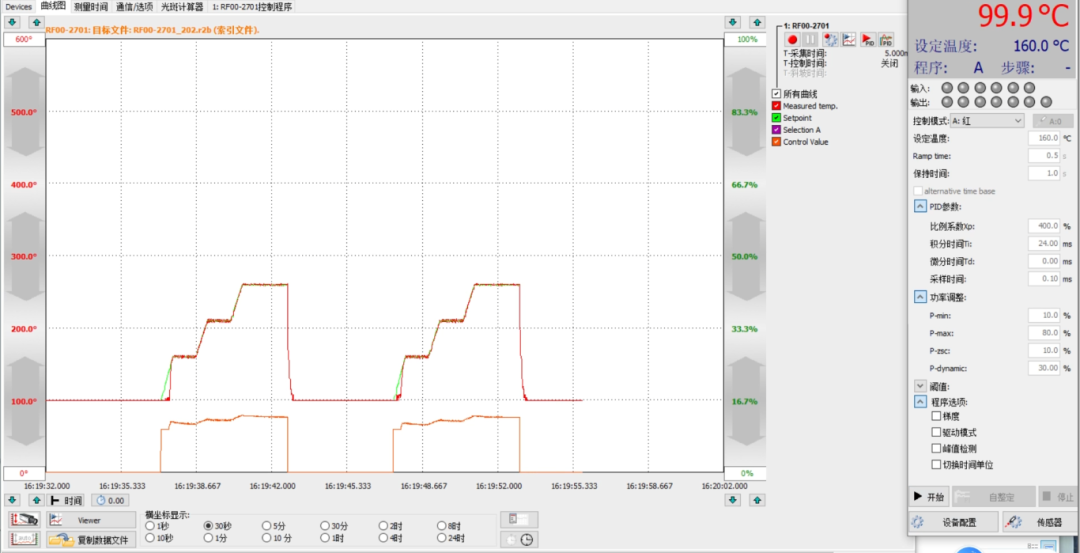The height and width of the screenshot is (553, 1080).
Task: Collapse the 功率调整 section
Action: coord(920,297)
